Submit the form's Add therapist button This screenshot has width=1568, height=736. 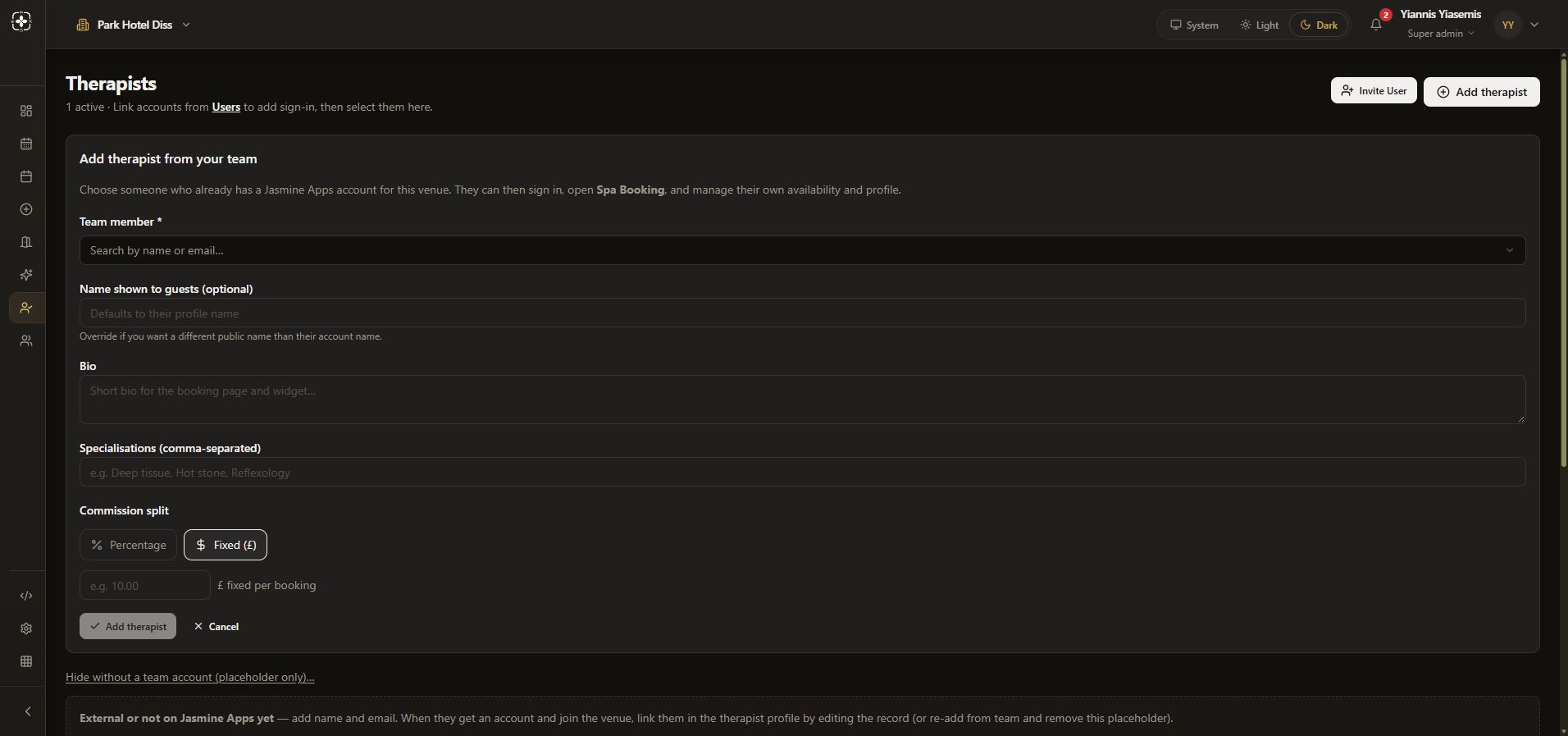tap(128, 626)
